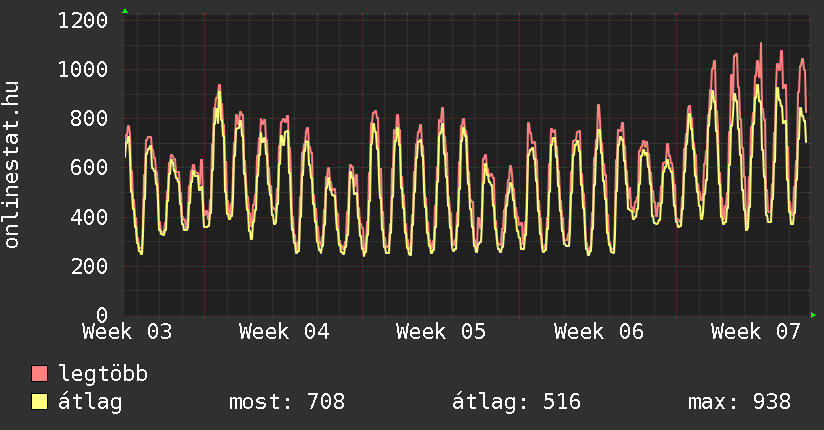This screenshot has height=430, width=824.
Task: Select the átlag legend label text
Action: click(90, 402)
